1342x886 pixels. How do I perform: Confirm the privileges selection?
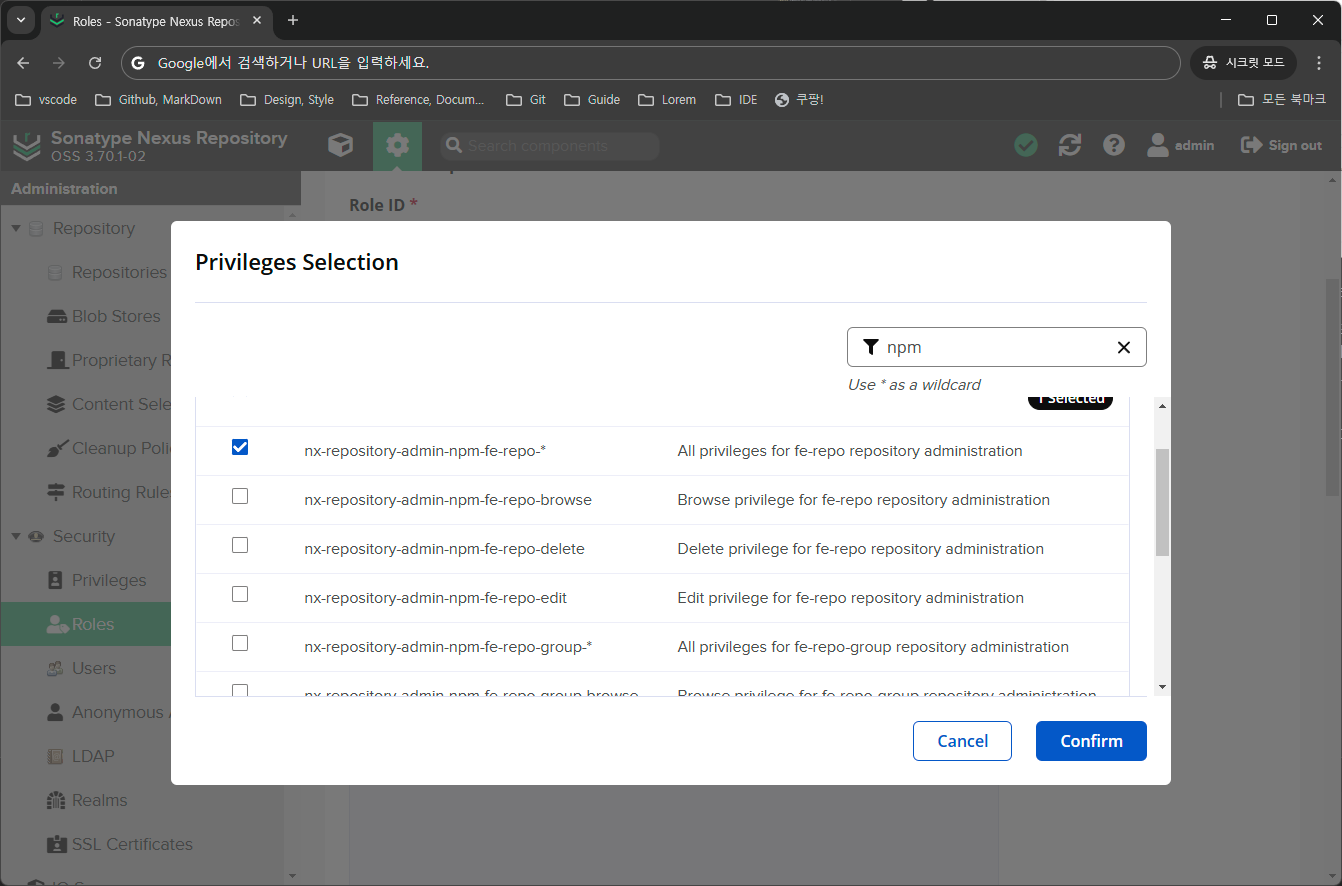pos(1091,741)
